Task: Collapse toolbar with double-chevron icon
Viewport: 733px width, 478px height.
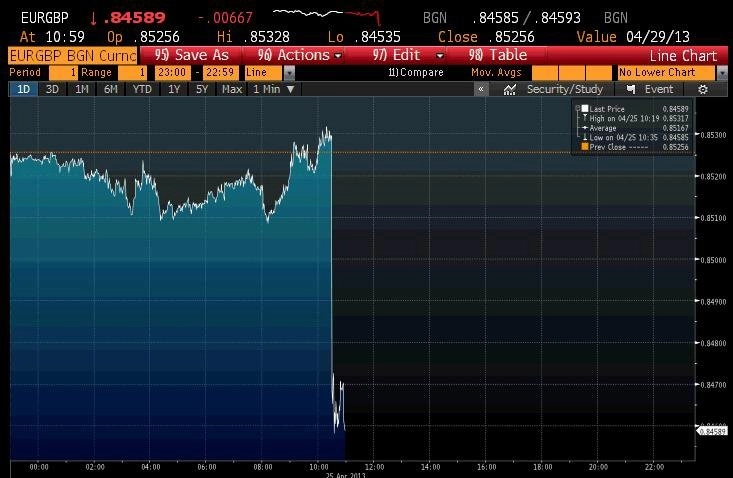Action: point(481,89)
